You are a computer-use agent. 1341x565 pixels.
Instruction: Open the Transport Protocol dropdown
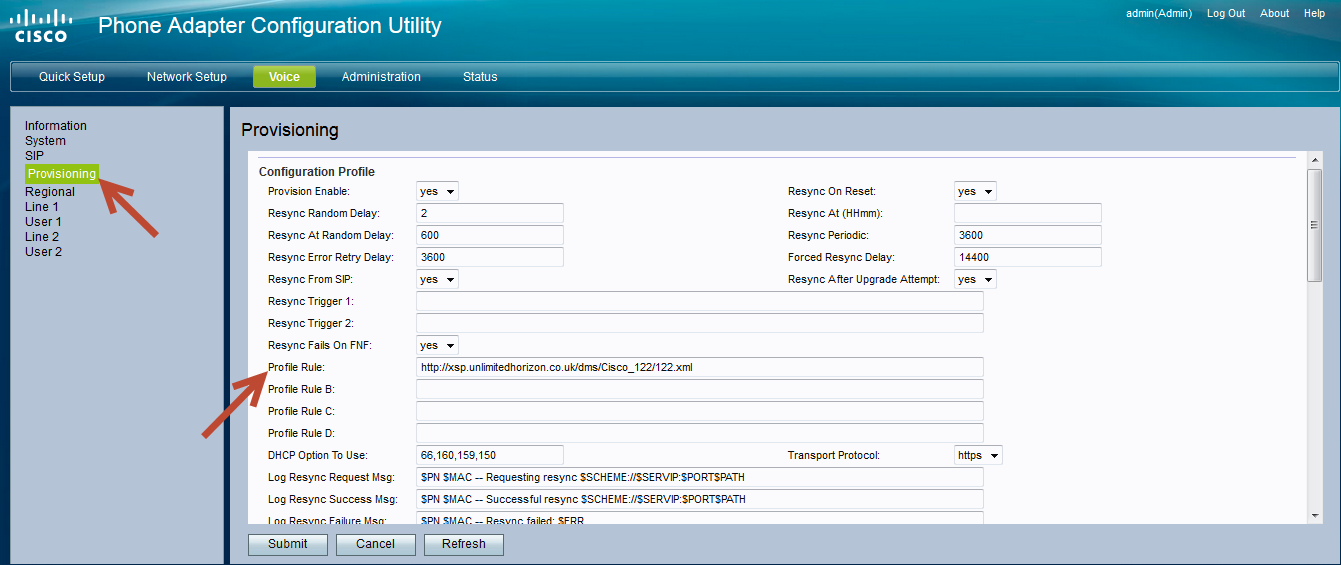978,455
